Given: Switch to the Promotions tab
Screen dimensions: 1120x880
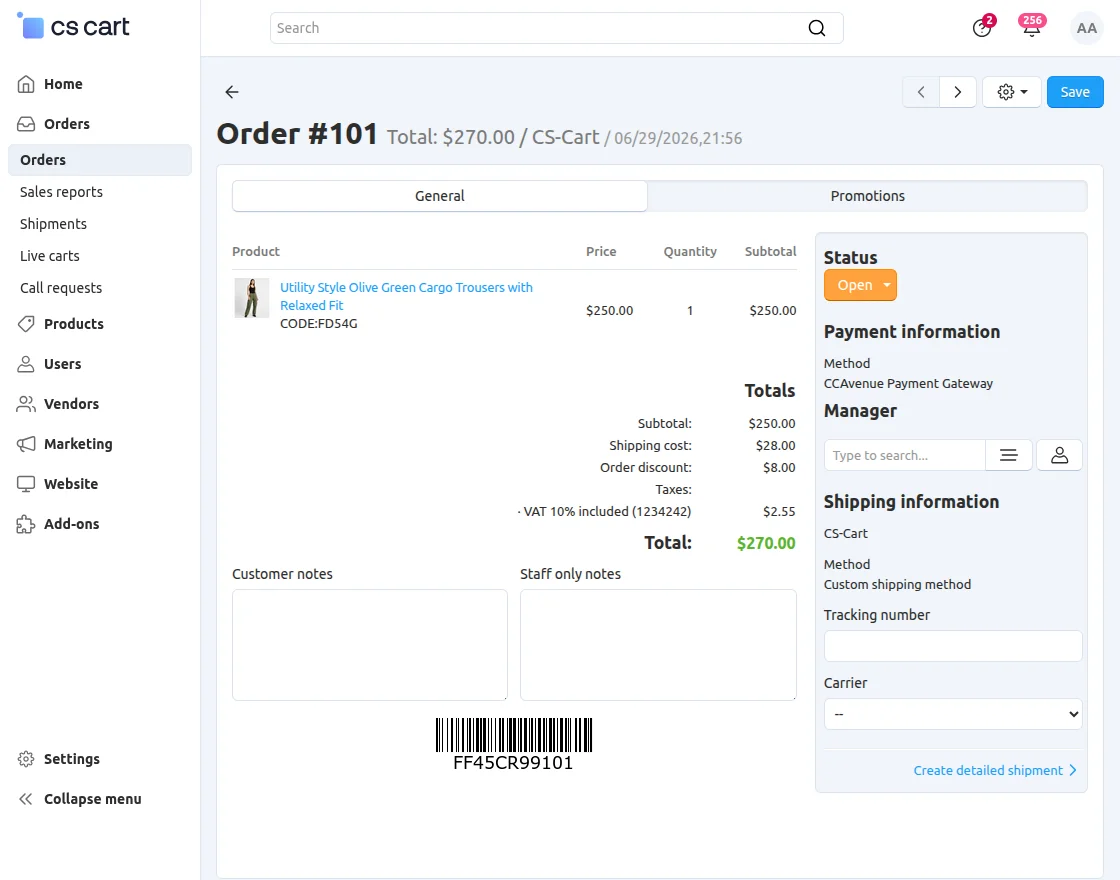Looking at the screenshot, I should 867,196.
